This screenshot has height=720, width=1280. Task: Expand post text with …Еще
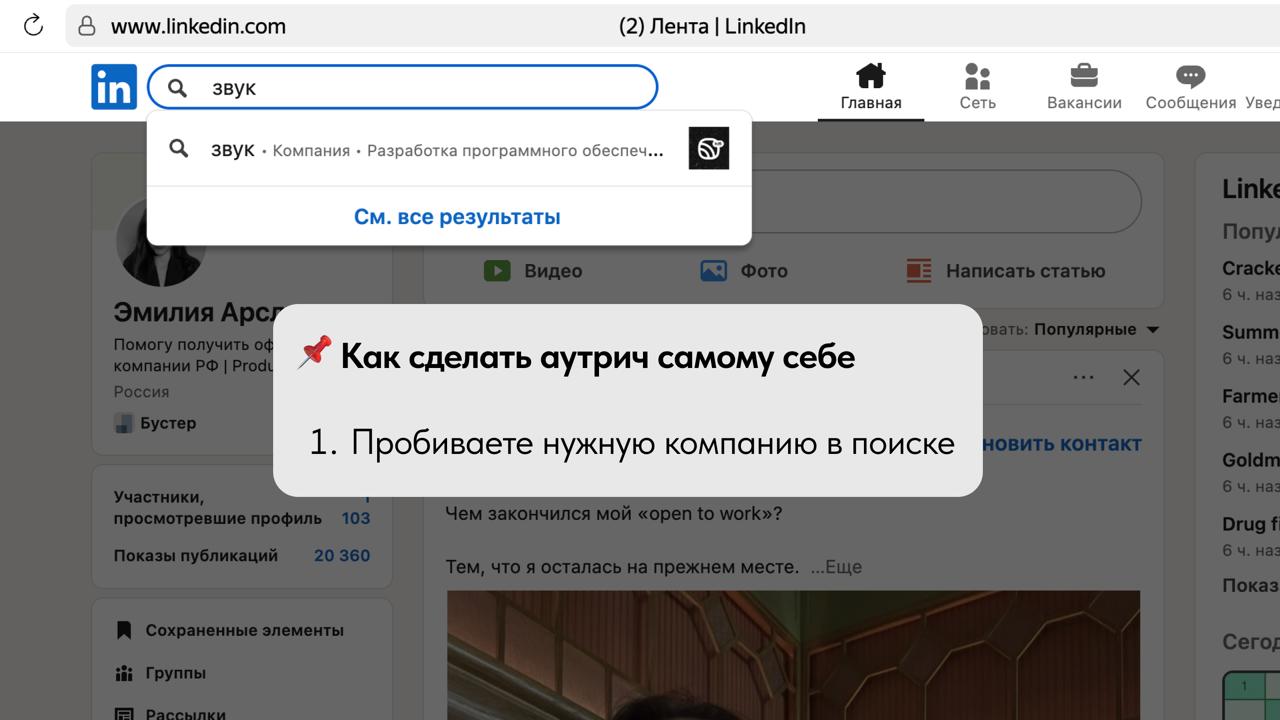[836, 567]
